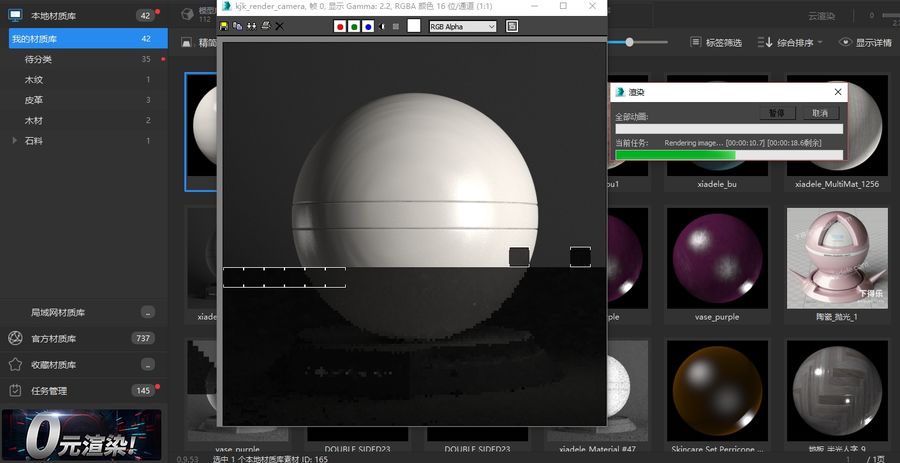The width and height of the screenshot is (900, 463).
Task: Select the 陶瓷_抛光_1 material thumbnail
Action: coord(837,258)
